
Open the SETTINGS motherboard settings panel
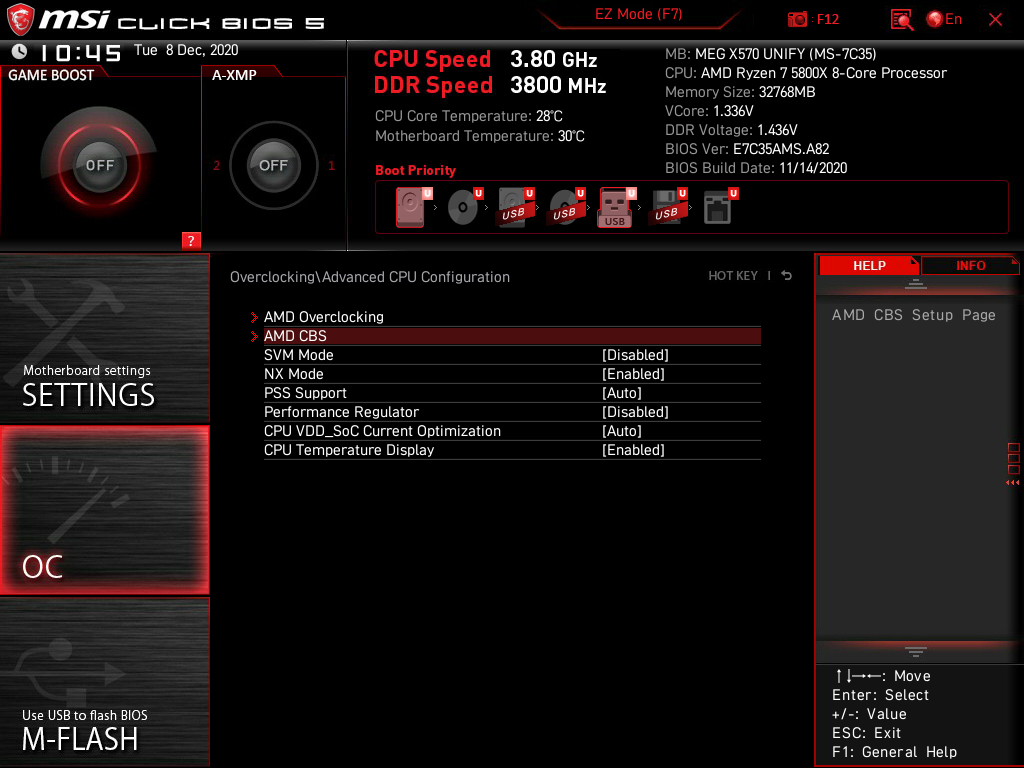coord(104,338)
